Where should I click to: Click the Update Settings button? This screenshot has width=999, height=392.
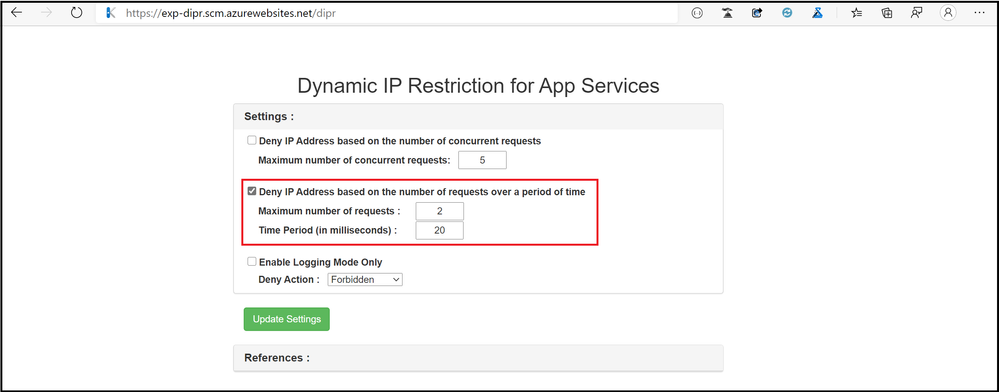(287, 319)
